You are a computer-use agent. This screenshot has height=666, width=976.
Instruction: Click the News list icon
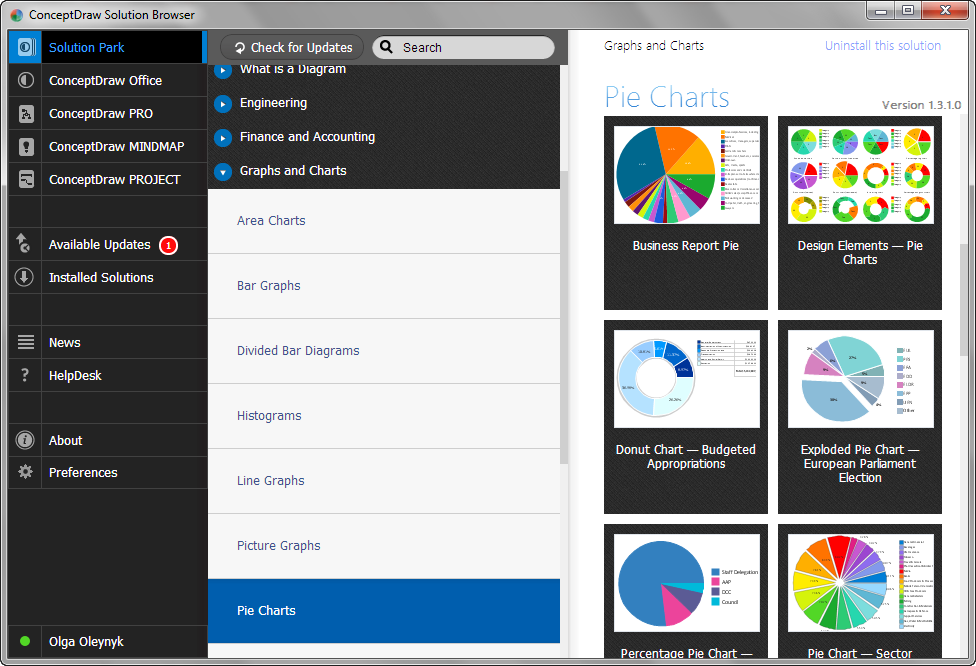[26, 342]
